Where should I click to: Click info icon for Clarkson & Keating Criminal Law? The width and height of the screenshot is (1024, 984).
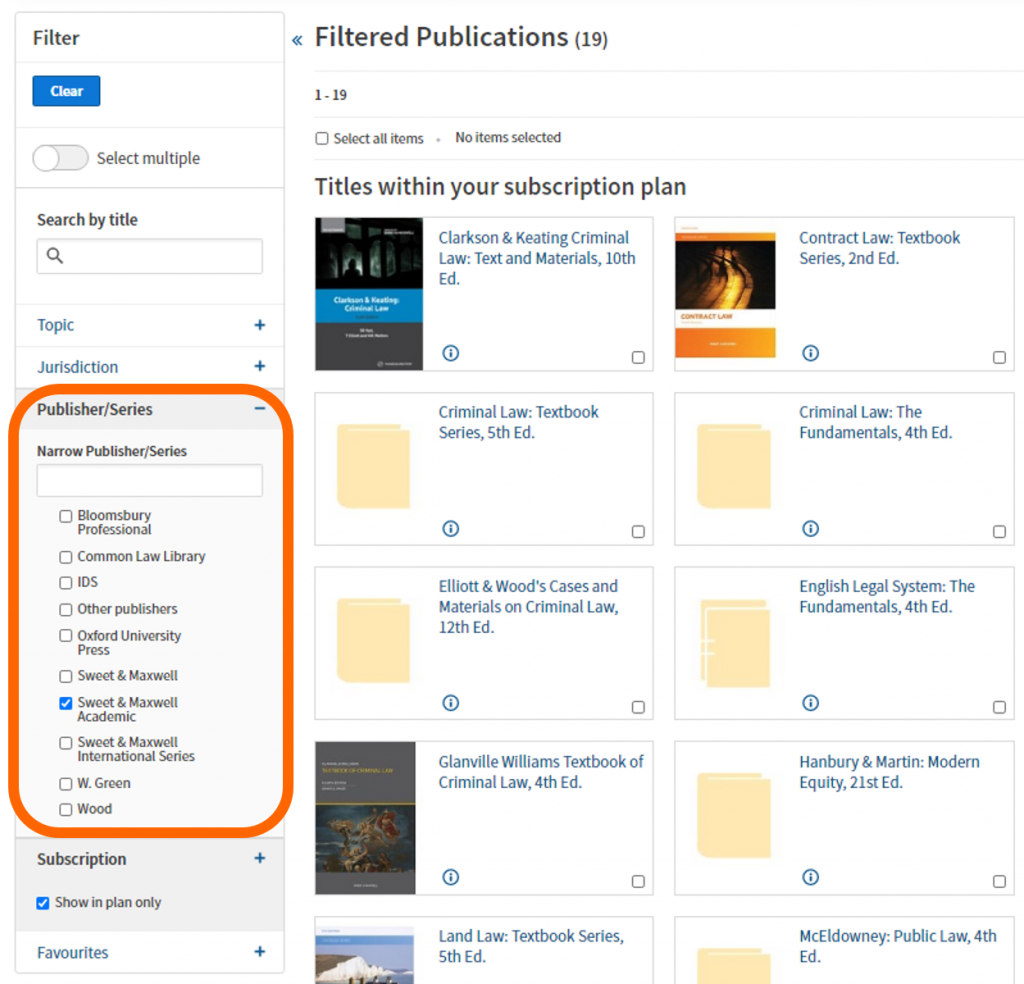coord(450,353)
